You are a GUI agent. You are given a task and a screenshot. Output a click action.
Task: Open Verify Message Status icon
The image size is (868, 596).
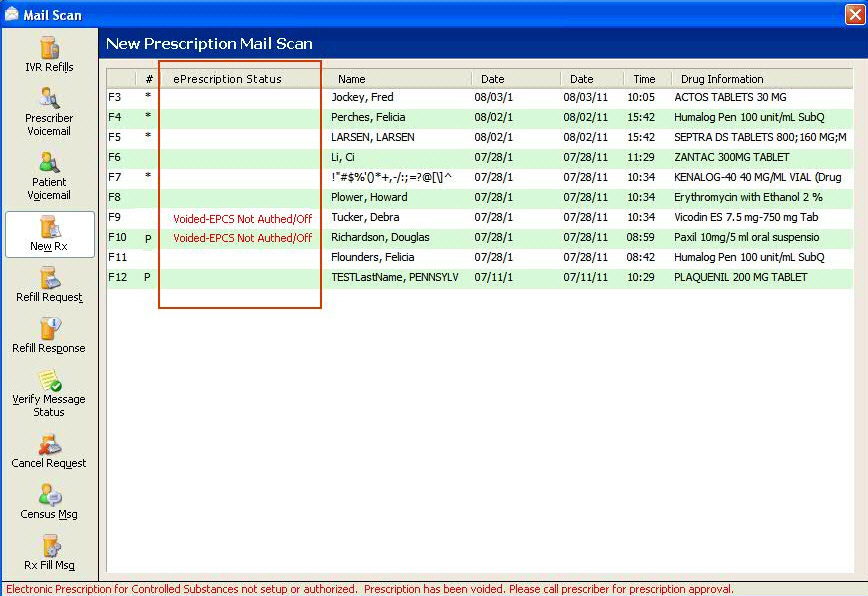click(x=49, y=381)
